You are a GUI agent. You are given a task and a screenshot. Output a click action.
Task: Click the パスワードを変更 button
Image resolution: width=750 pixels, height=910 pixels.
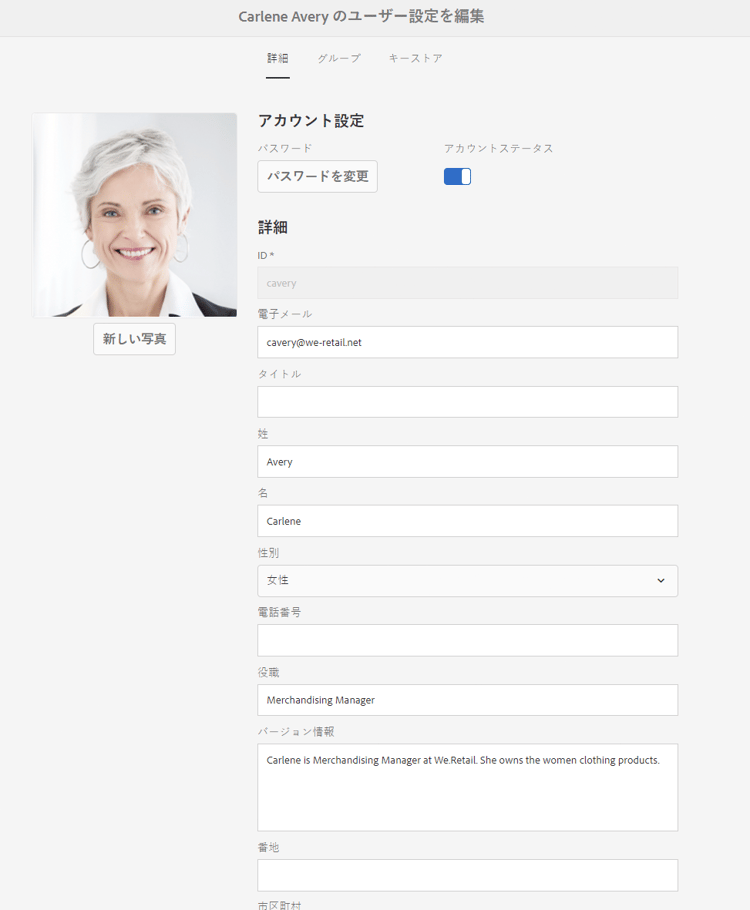pos(318,176)
